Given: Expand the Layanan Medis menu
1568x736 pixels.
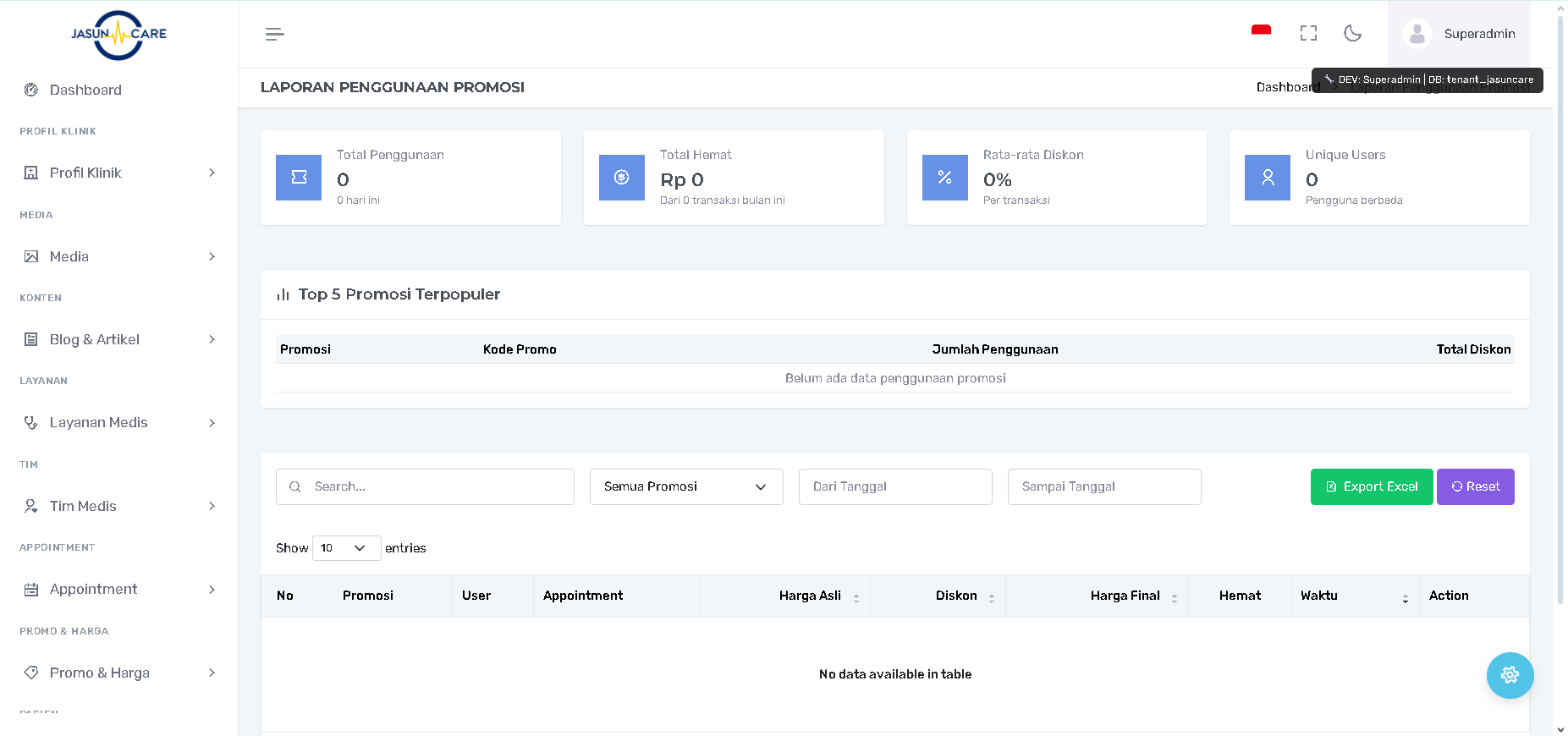Looking at the screenshot, I should coord(118,422).
